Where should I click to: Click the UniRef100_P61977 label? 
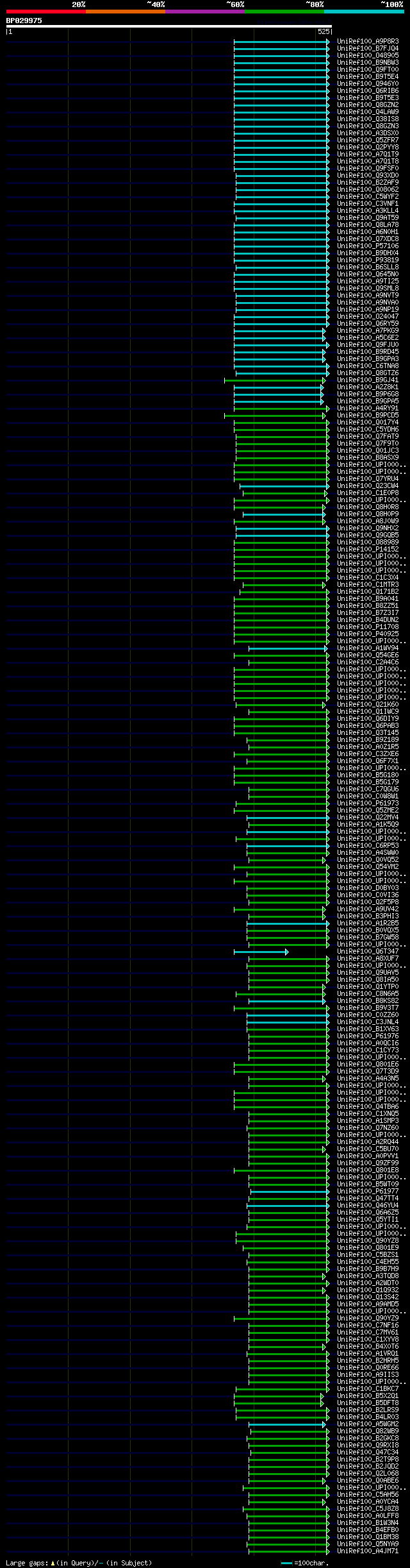coord(368,1192)
